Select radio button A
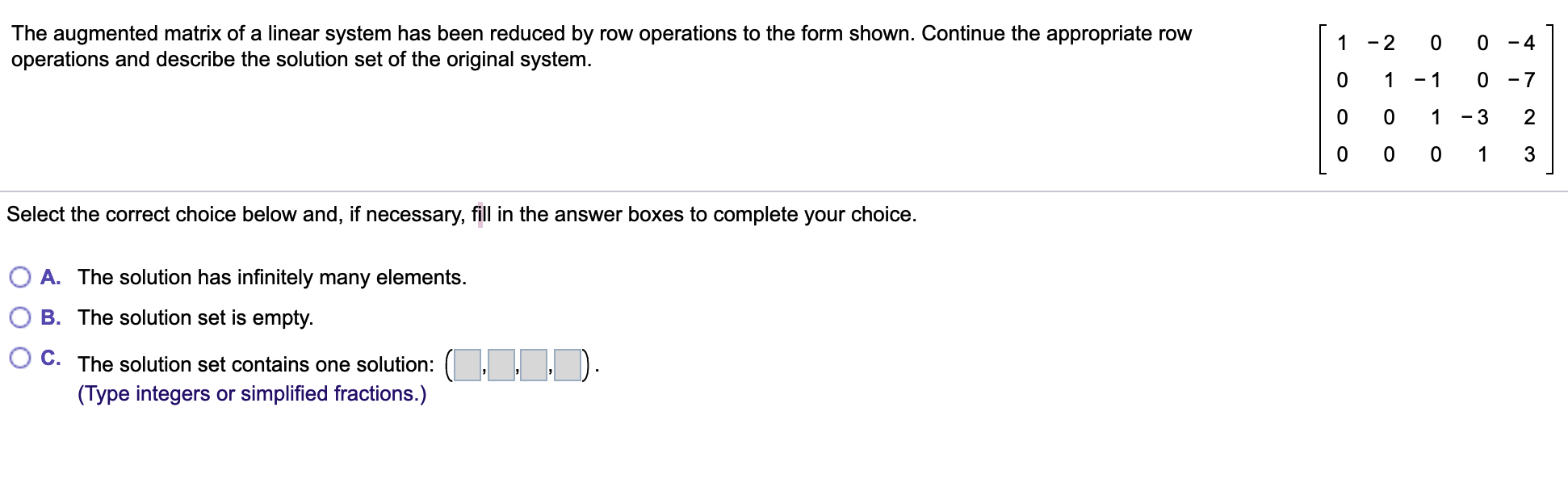 coord(20,277)
